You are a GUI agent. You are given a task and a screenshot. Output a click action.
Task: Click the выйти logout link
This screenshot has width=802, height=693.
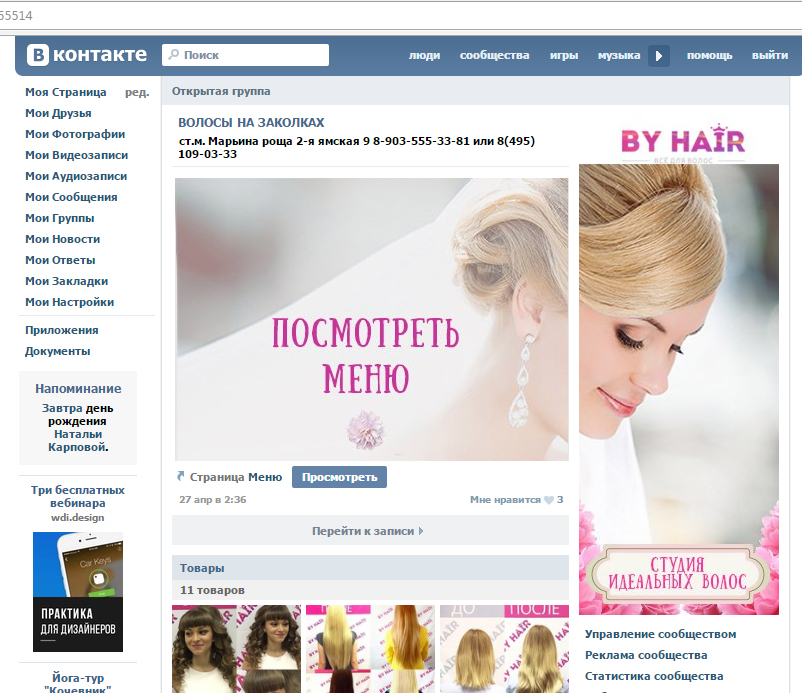[x=769, y=56]
